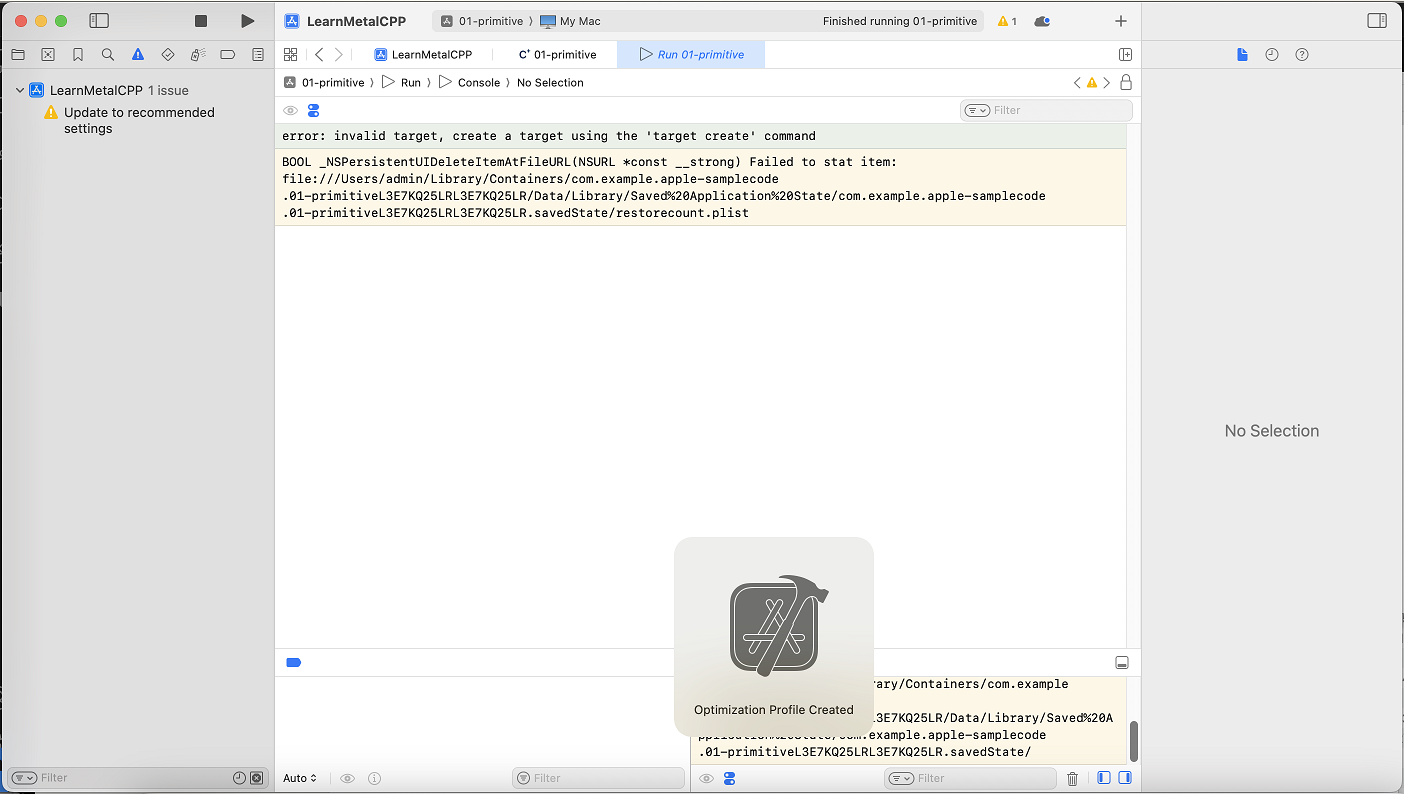Screen dimensions: 1404x794
Task: Select the invalid target error line
Action: (x=700, y=136)
